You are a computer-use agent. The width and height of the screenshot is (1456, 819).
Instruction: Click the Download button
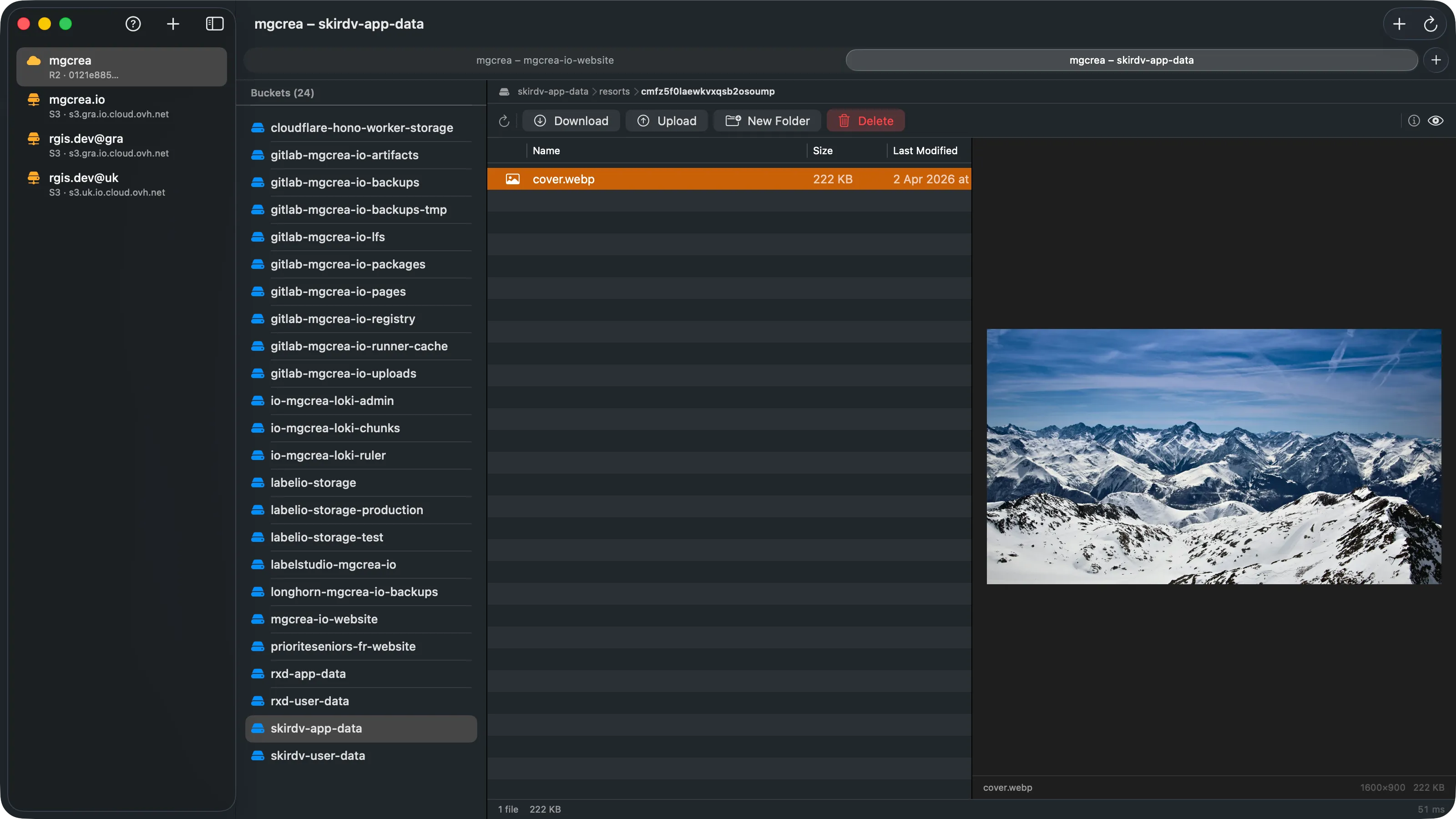coord(571,121)
